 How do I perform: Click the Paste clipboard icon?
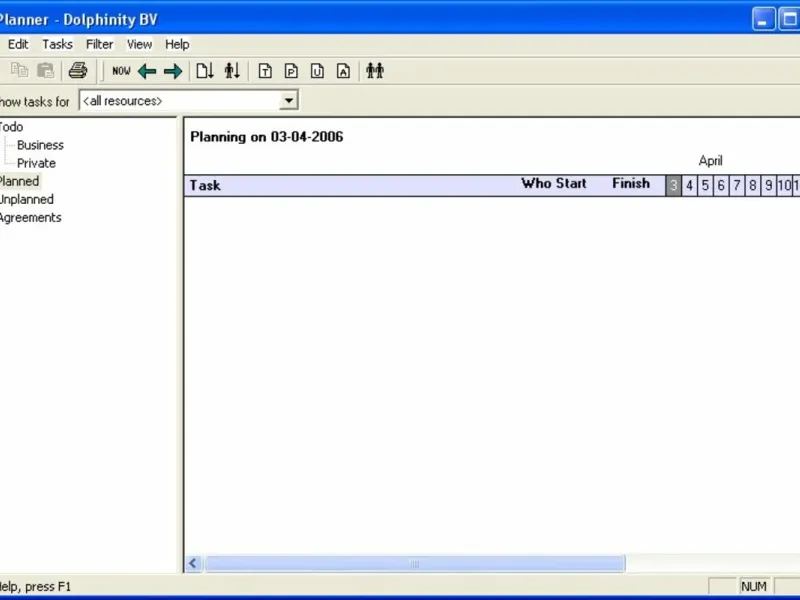[x=45, y=70]
